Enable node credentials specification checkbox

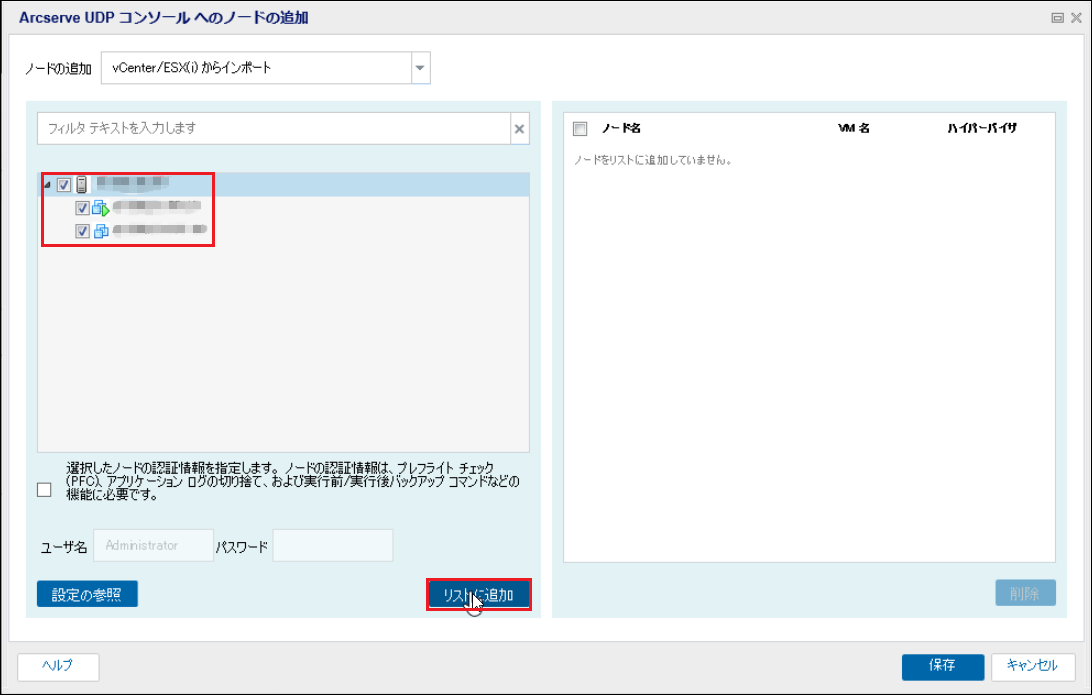pyautogui.click(x=44, y=489)
